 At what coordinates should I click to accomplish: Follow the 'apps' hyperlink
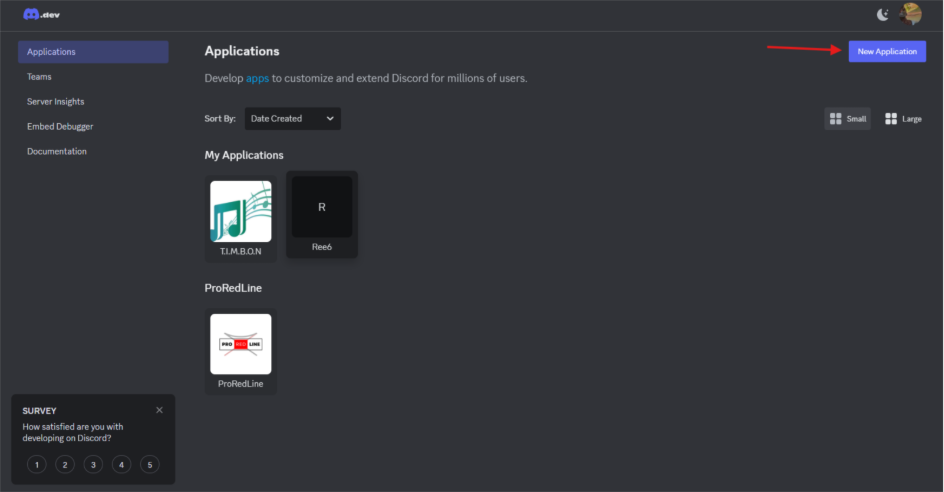point(257,78)
